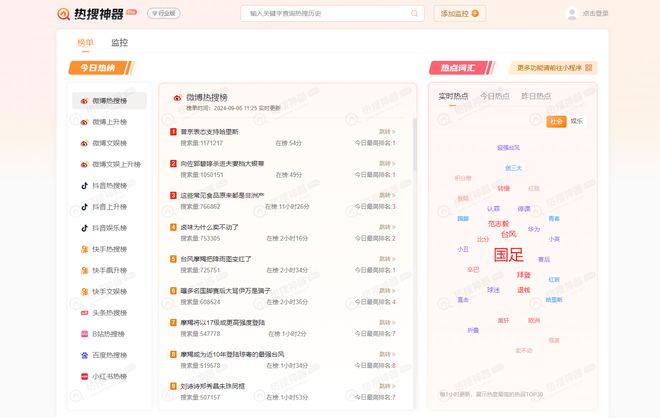660x418 pixels.
Task: Click the 国足 word in cloud
Action: coord(508,255)
